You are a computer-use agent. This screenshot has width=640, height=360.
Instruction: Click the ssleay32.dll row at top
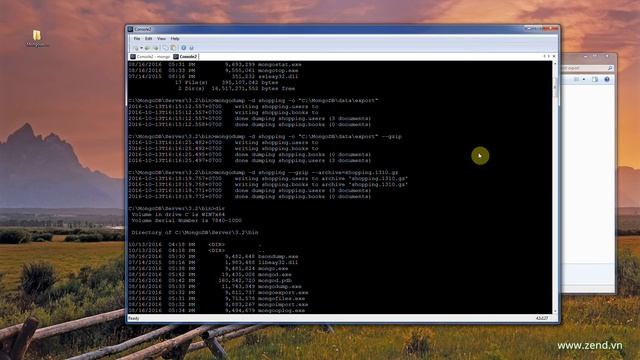[x=213, y=76]
